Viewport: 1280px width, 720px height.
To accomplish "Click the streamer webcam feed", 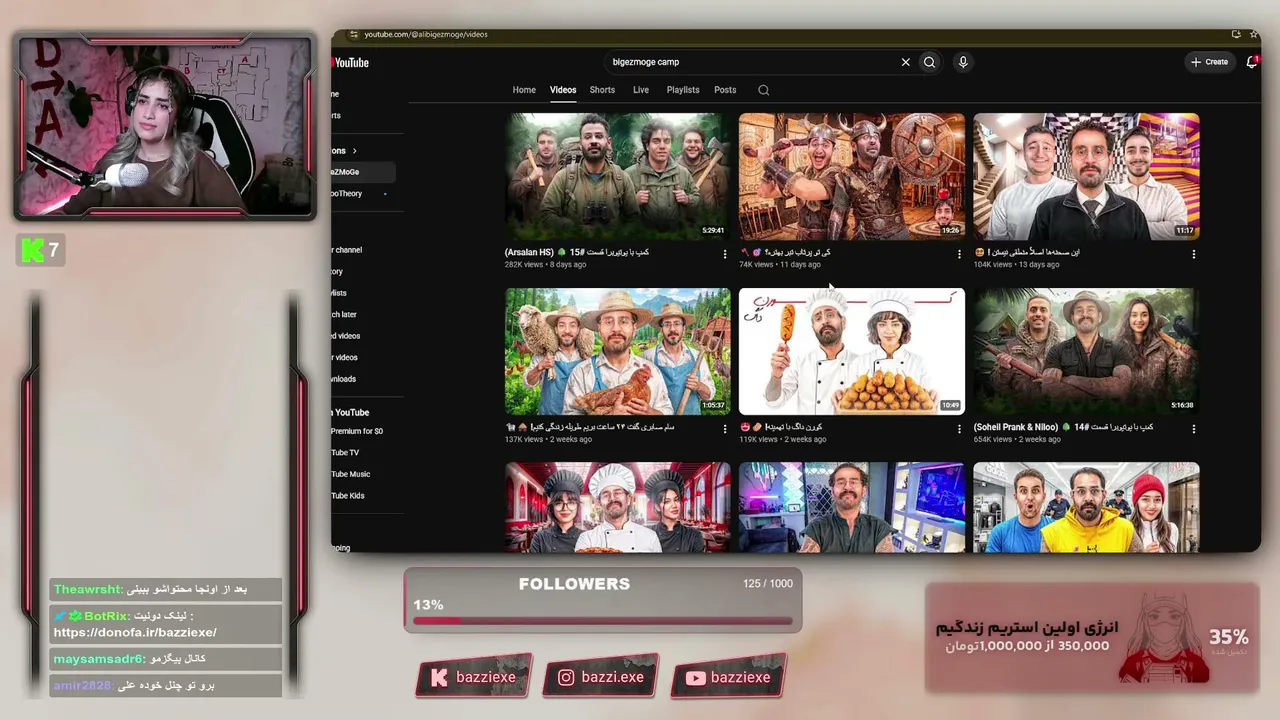I will click(164, 125).
